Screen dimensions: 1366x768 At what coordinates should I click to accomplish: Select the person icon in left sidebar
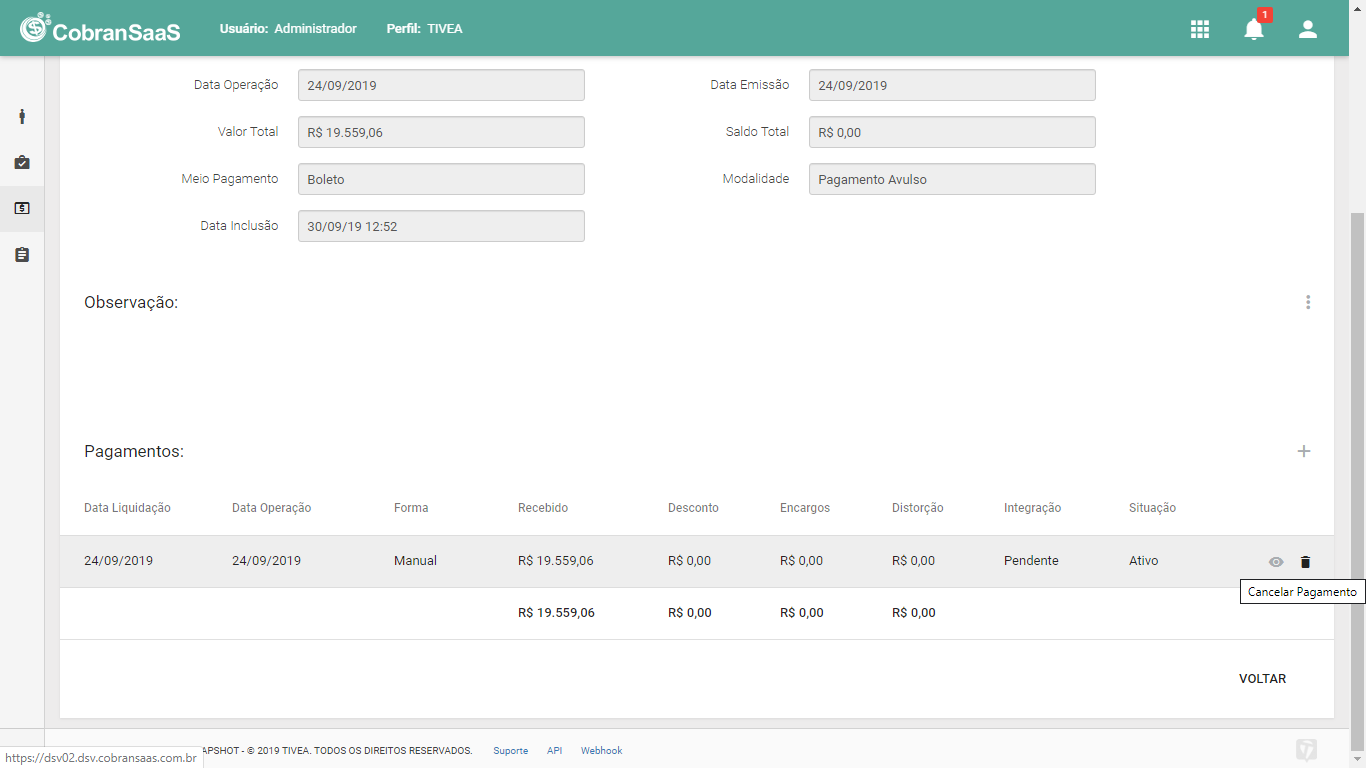pyautogui.click(x=22, y=116)
